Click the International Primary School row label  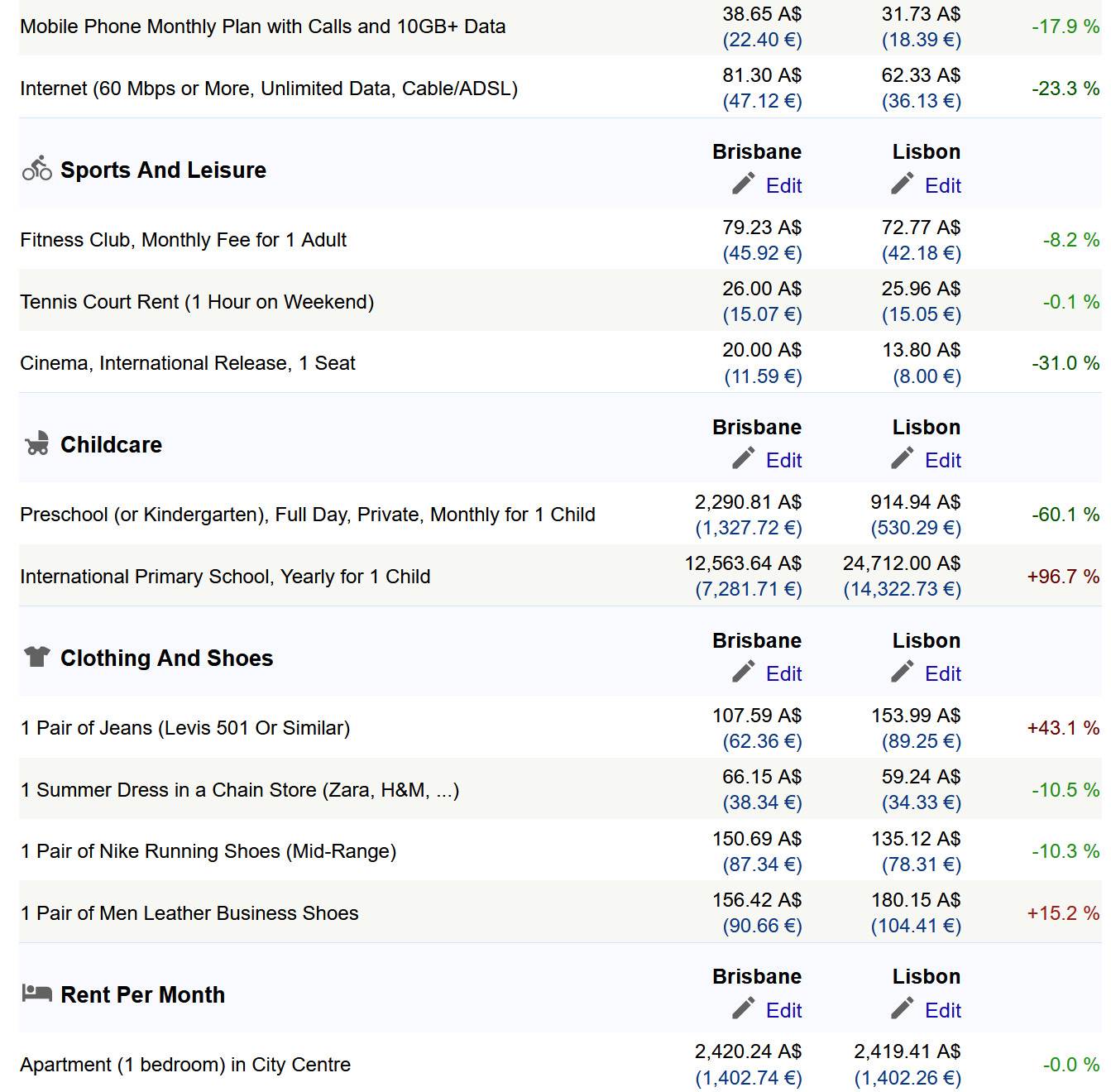[x=225, y=577]
